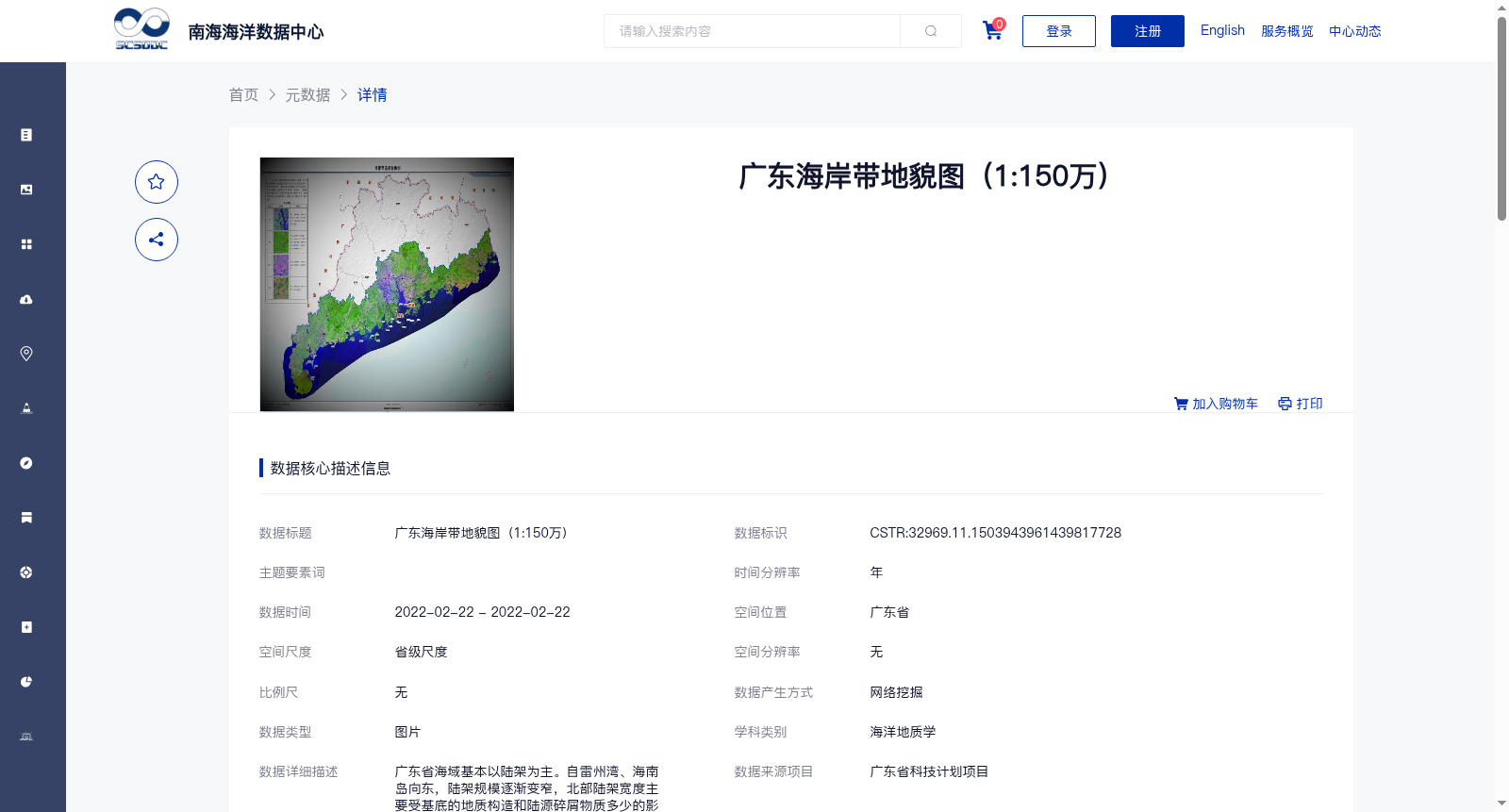Open the pie chart statistics sidebar icon
Image resolution: width=1509 pixels, height=812 pixels.
pyautogui.click(x=26, y=682)
